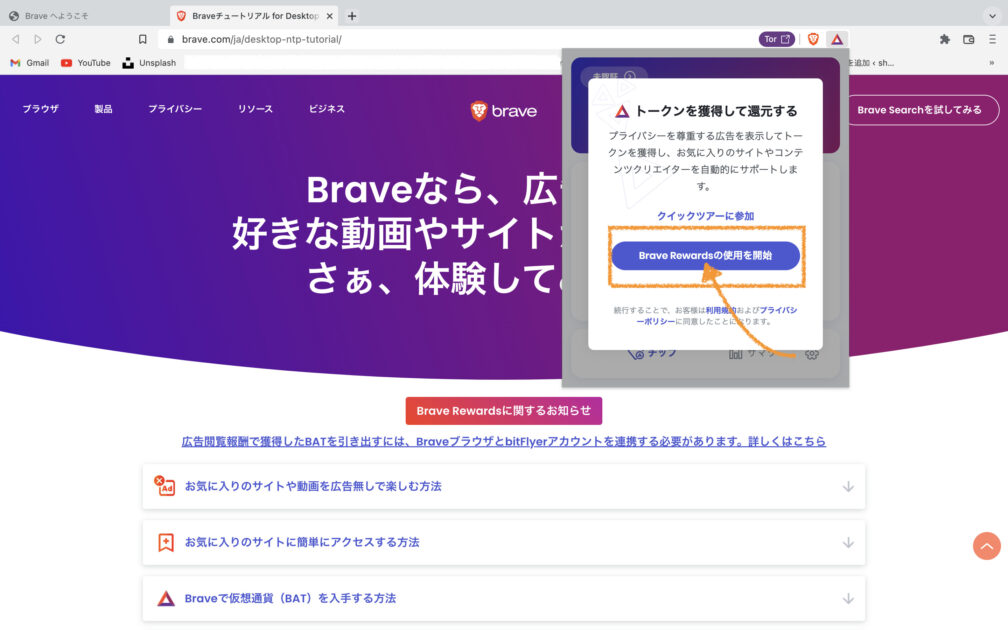Open the Brave Rewards triangle icon in address bar
The image size is (1008, 630).
click(x=837, y=39)
